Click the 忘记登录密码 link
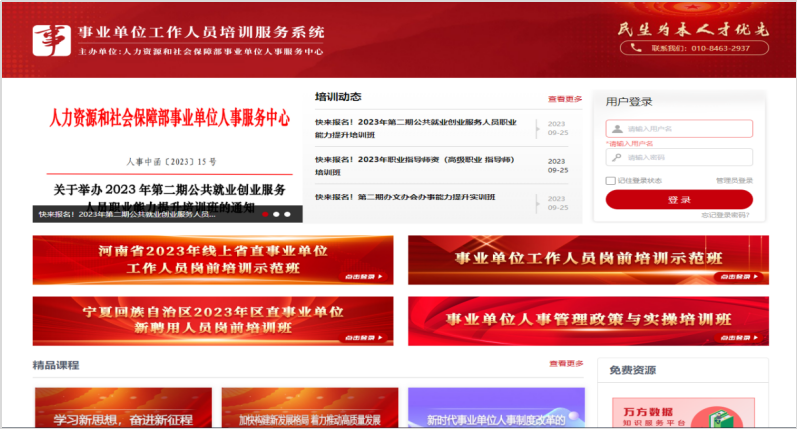Screen dimensions: 797x429 click(x=724, y=215)
